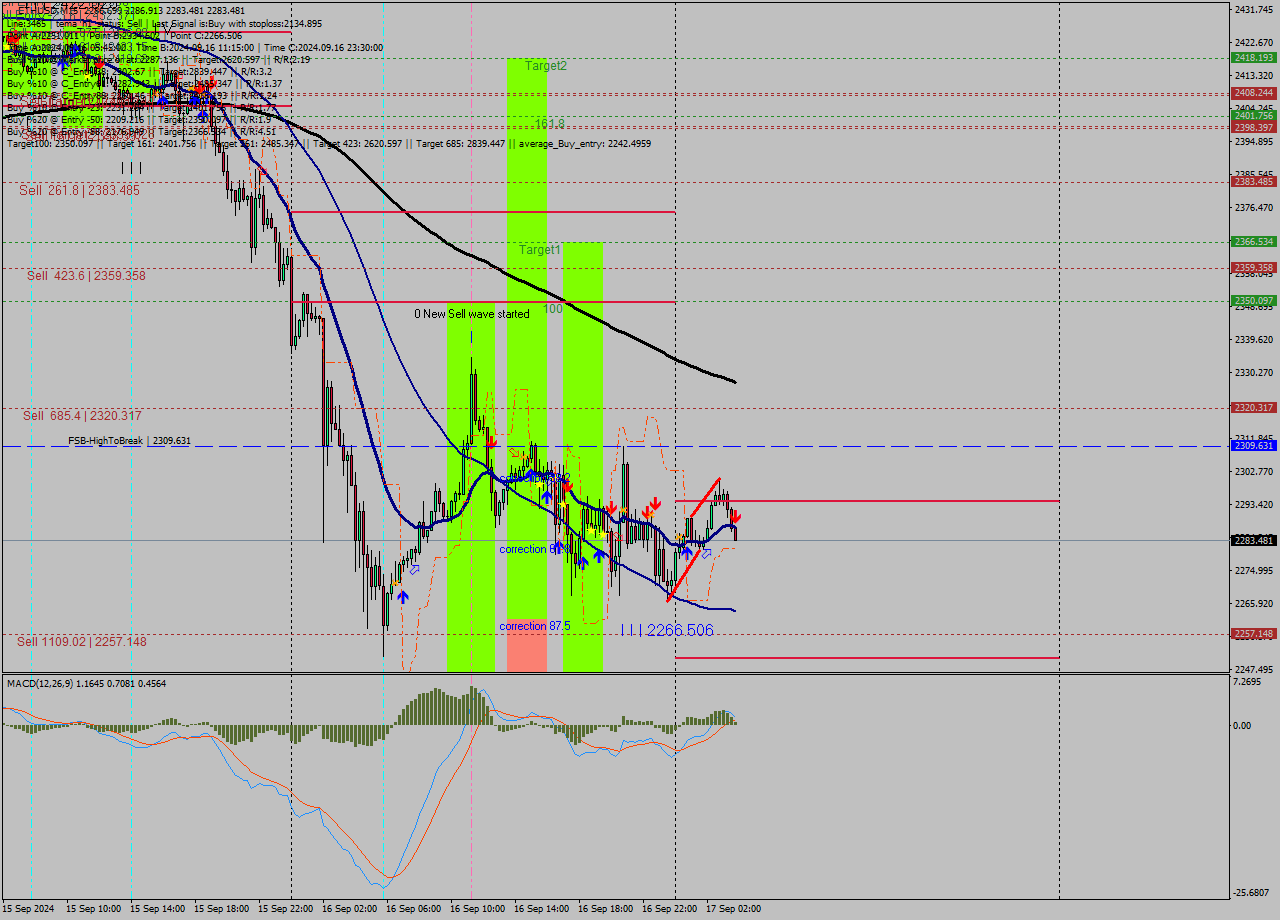Select the 'FSB-HighToBreak | 2309.631' label
The width and height of the screenshot is (1280, 920).
[x=129, y=441]
